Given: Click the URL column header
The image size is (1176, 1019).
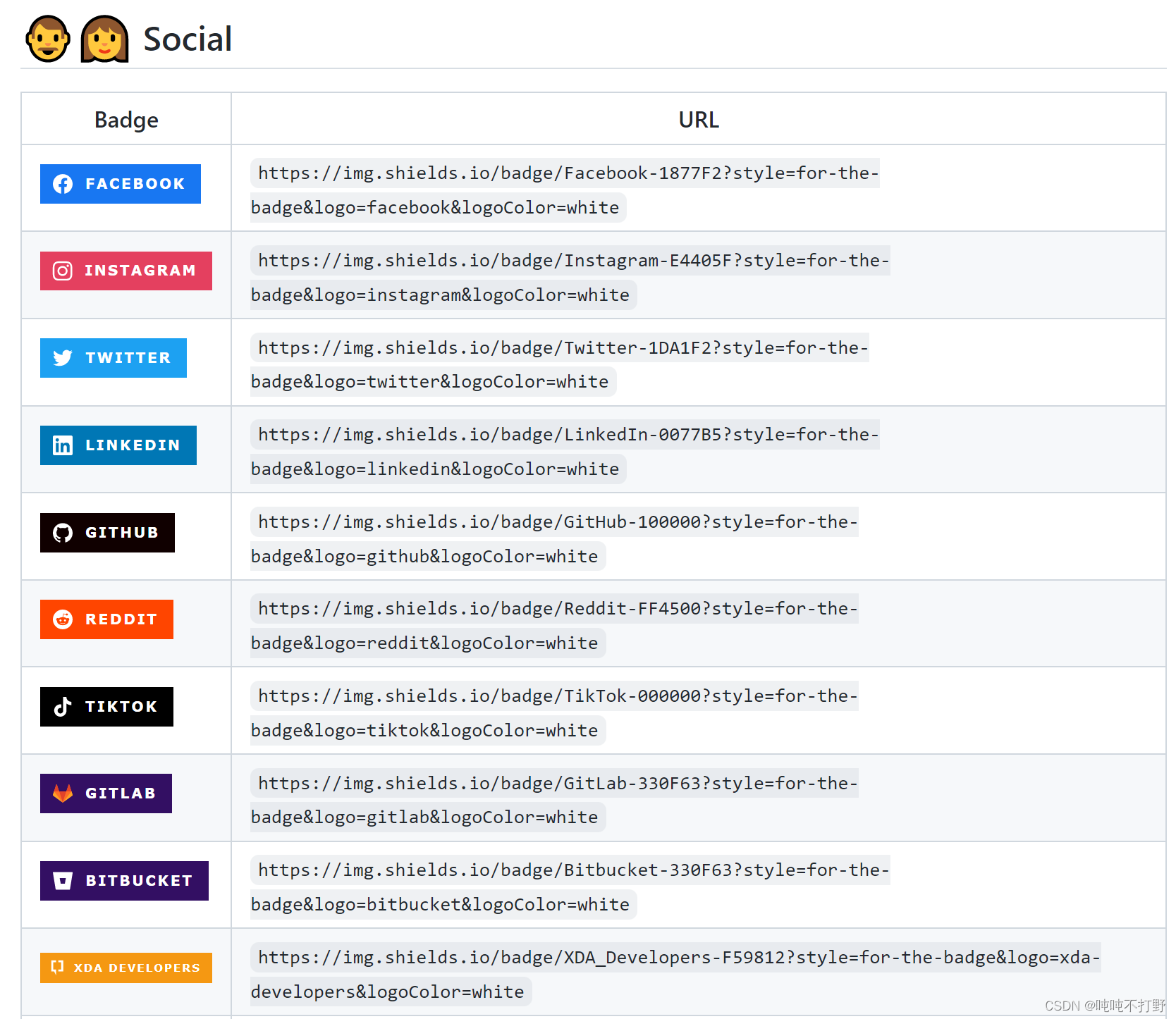Looking at the screenshot, I should pyautogui.click(x=699, y=120).
